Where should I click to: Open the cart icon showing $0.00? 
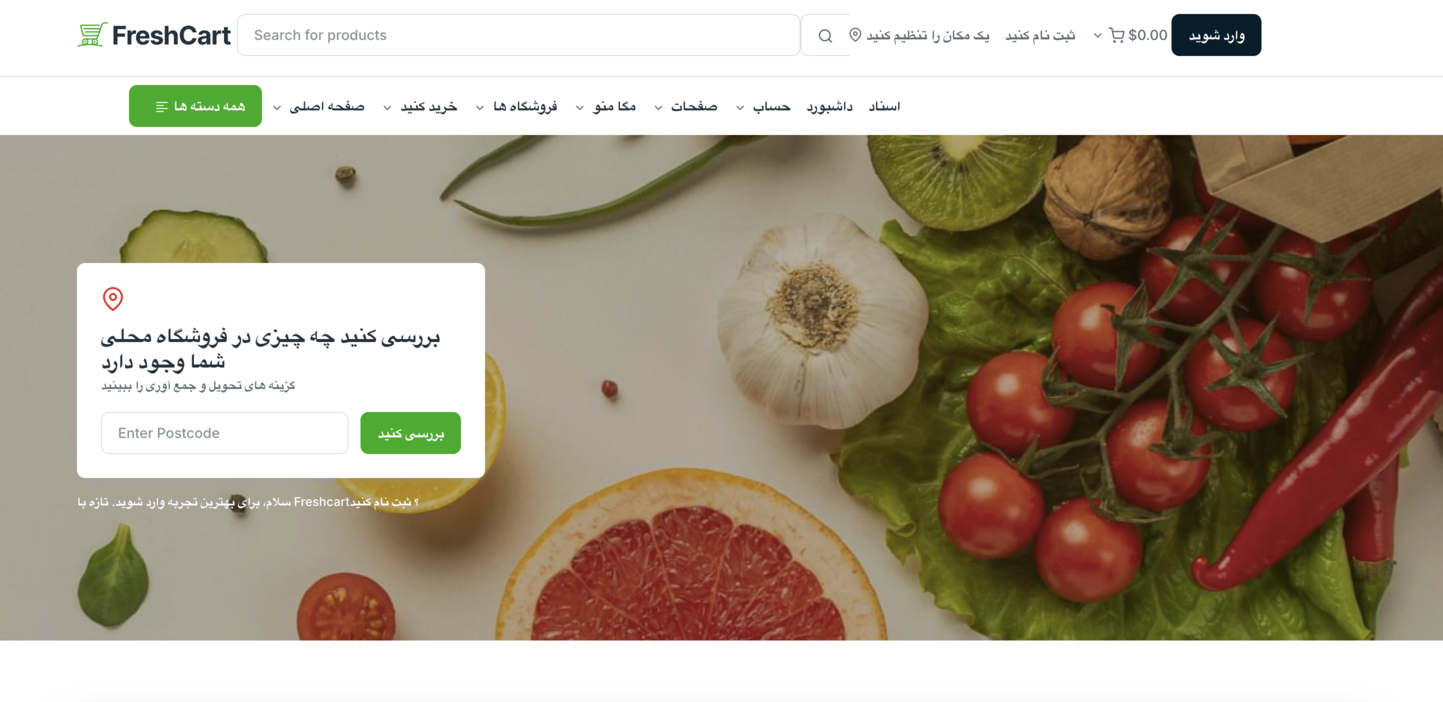click(1117, 35)
